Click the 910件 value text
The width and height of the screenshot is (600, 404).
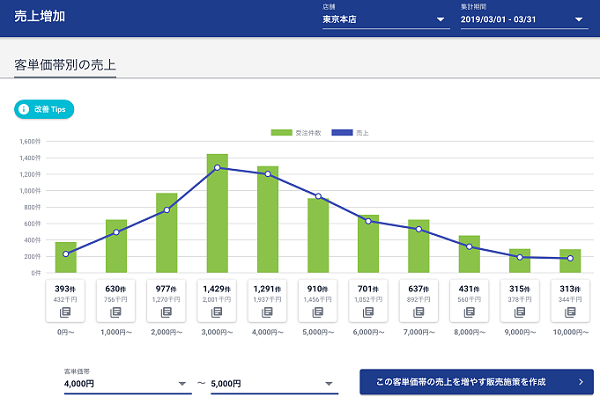coord(318,289)
